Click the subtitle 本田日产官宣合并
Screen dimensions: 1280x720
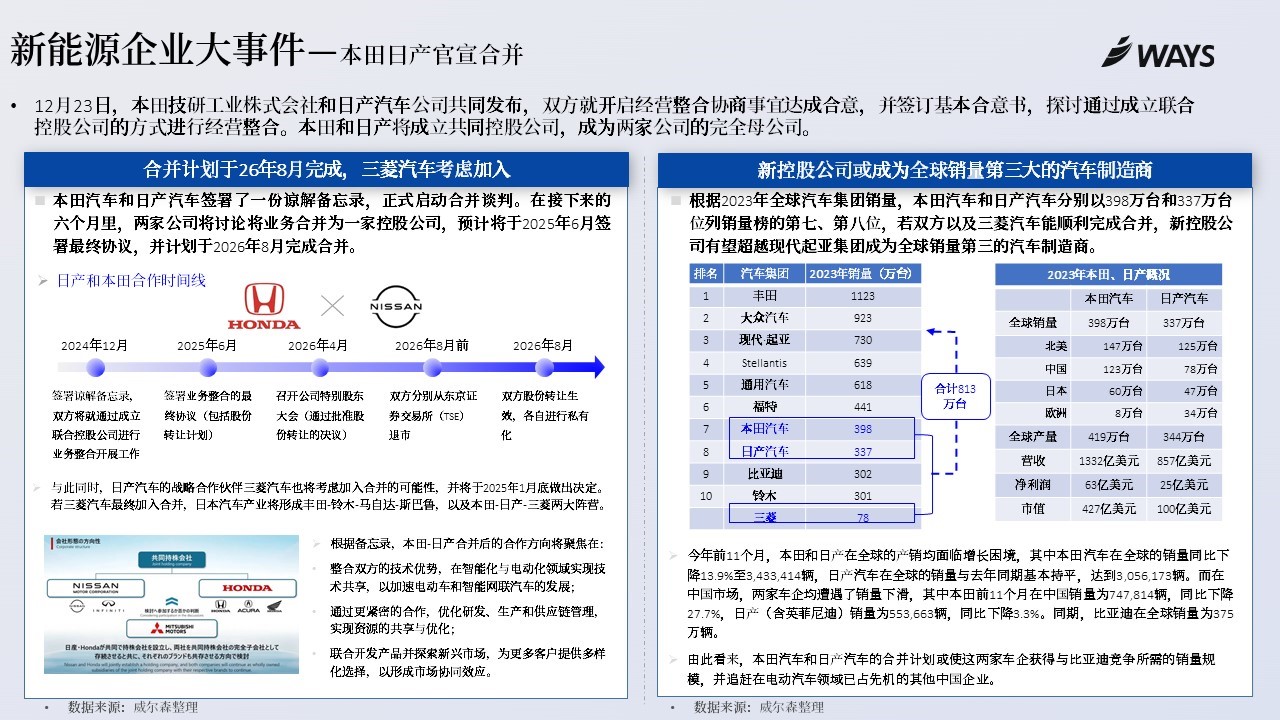tap(432, 53)
